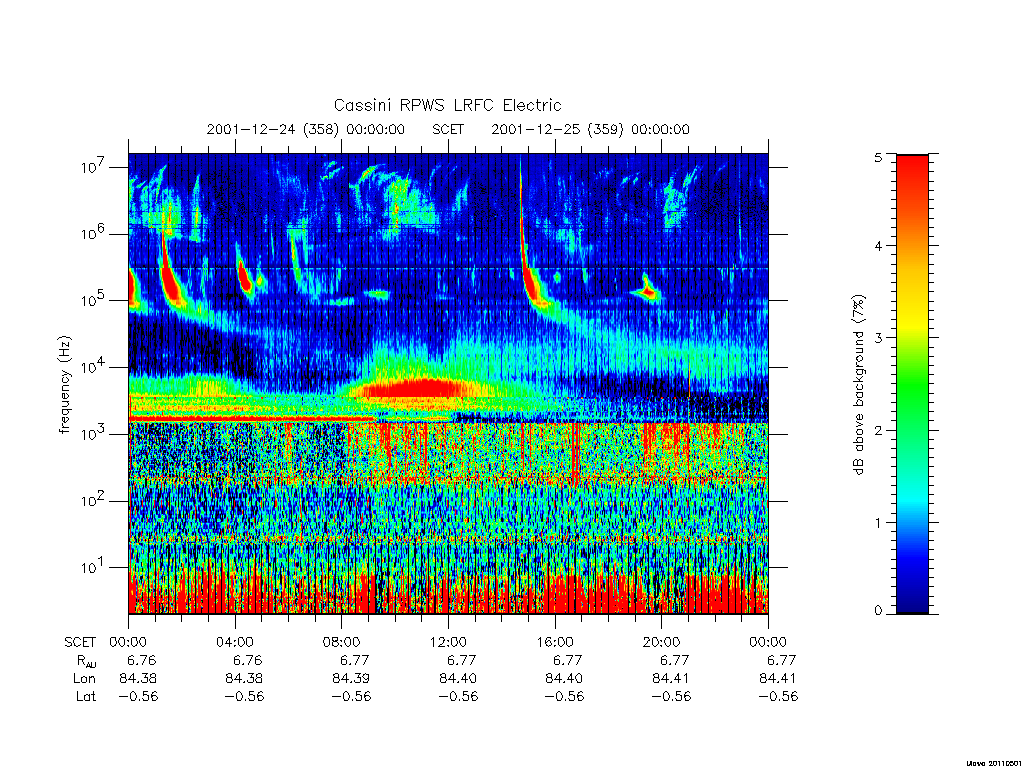This screenshot has width=1024, height=768.
Task: Click the longitude value 84.39
Action: point(351,679)
